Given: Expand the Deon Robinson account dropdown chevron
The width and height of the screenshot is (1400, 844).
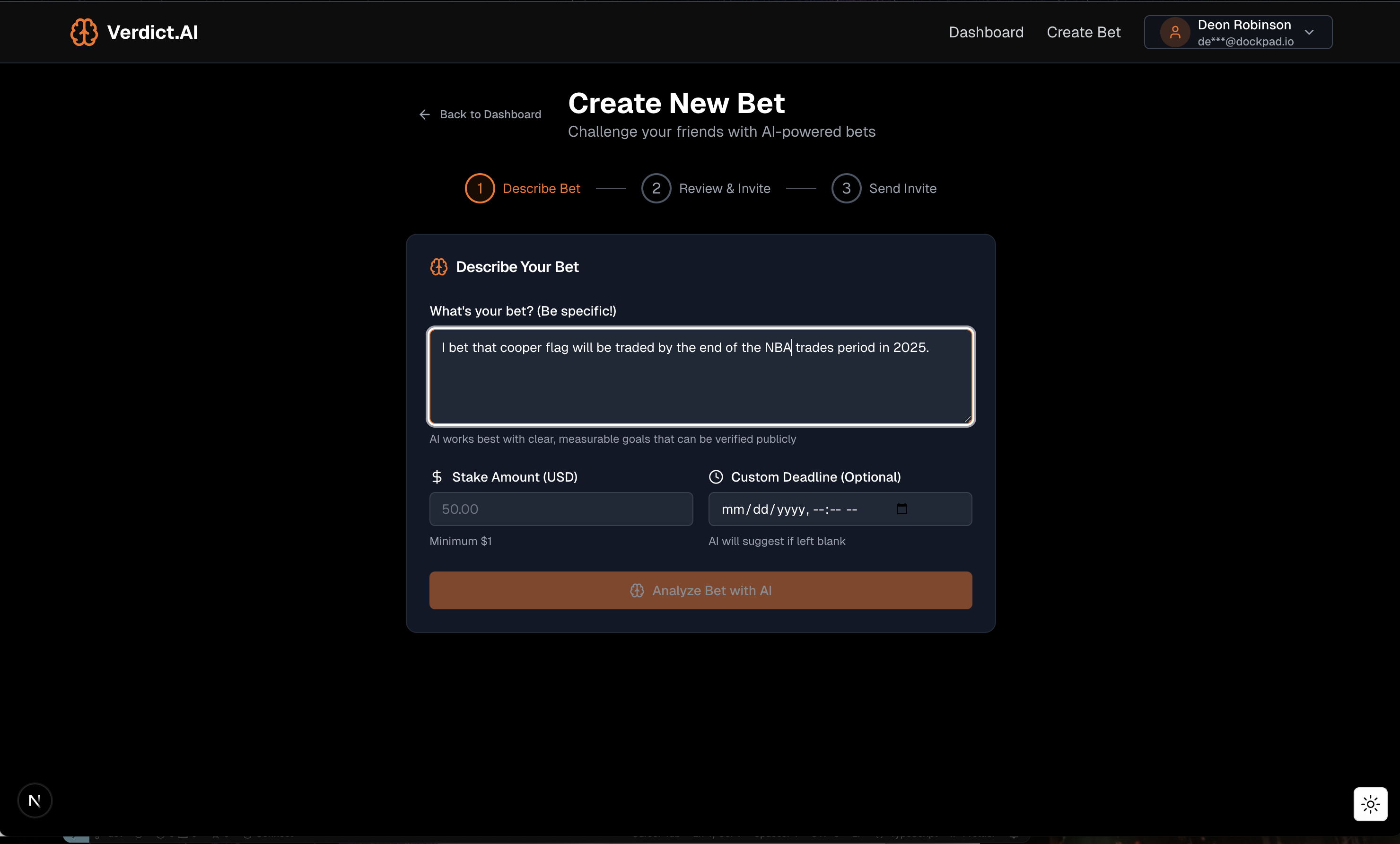Looking at the screenshot, I should pyautogui.click(x=1309, y=32).
